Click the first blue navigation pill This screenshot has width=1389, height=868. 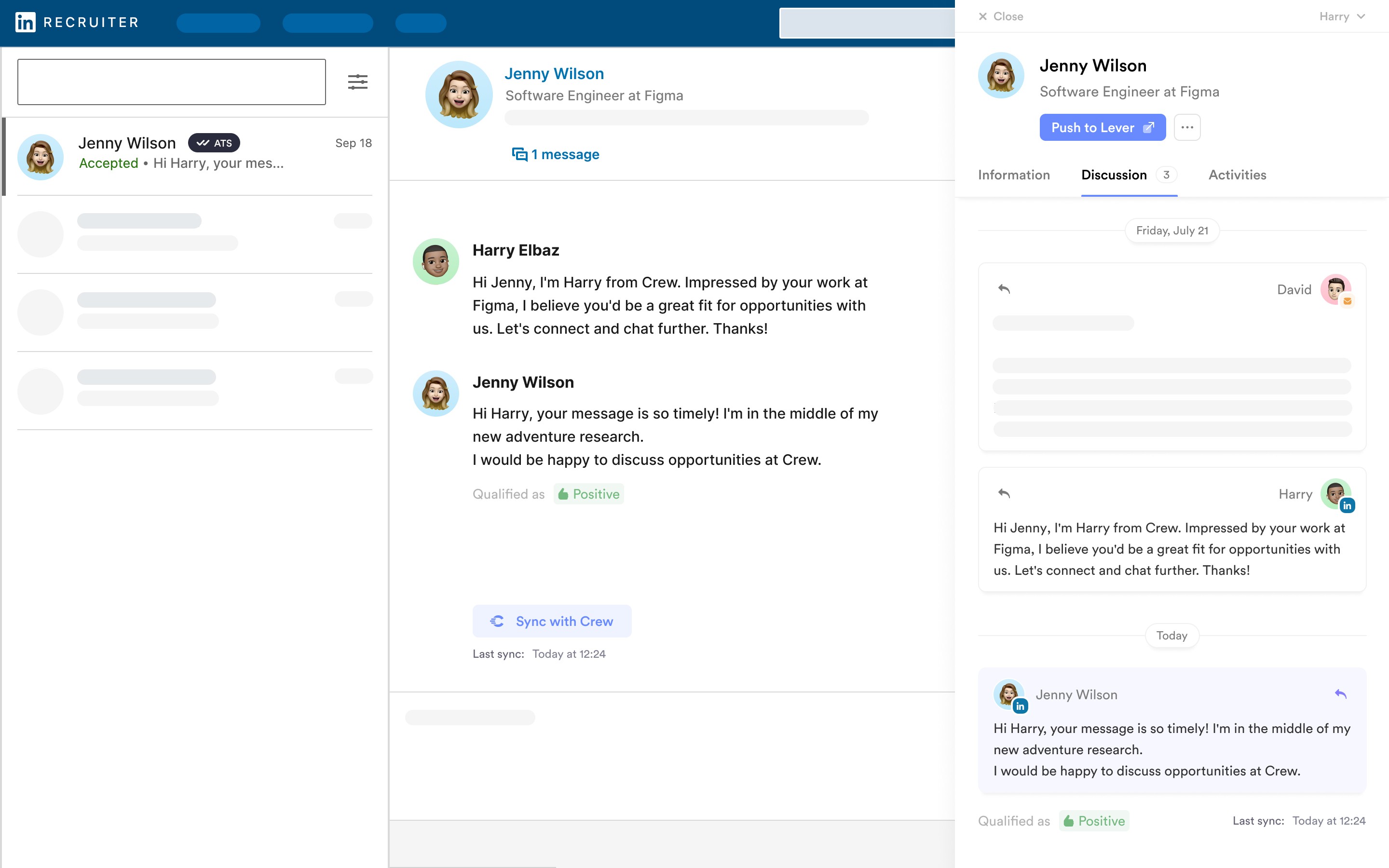(x=218, y=23)
